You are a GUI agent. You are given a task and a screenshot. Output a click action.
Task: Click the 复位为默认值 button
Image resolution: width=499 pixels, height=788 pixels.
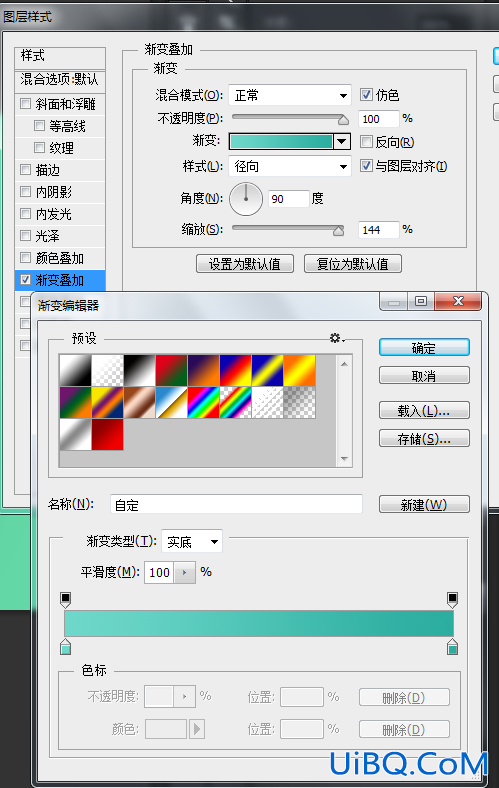tap(353, 264)
